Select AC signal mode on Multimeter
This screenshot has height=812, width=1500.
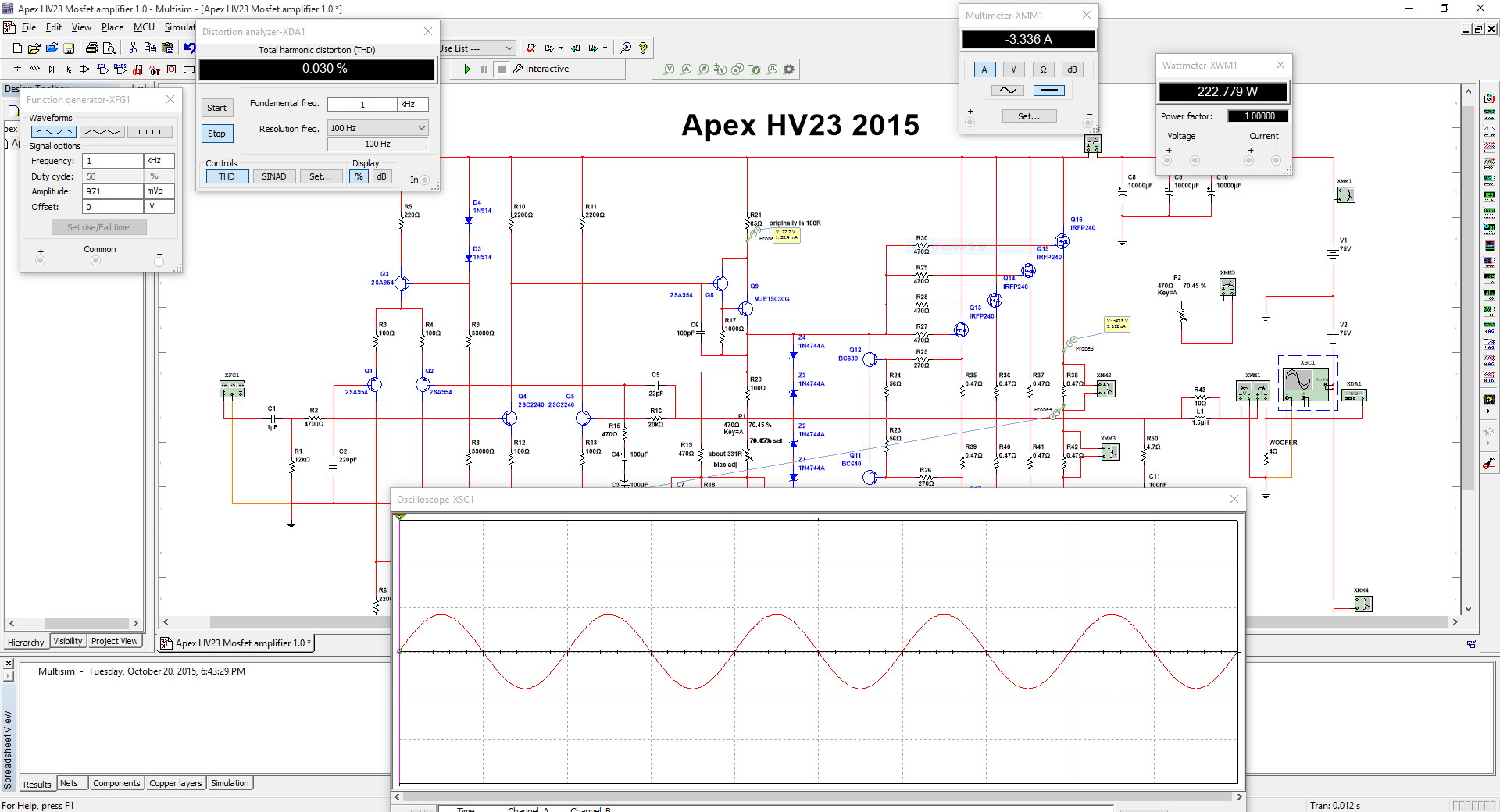[x=1008, y=91]
